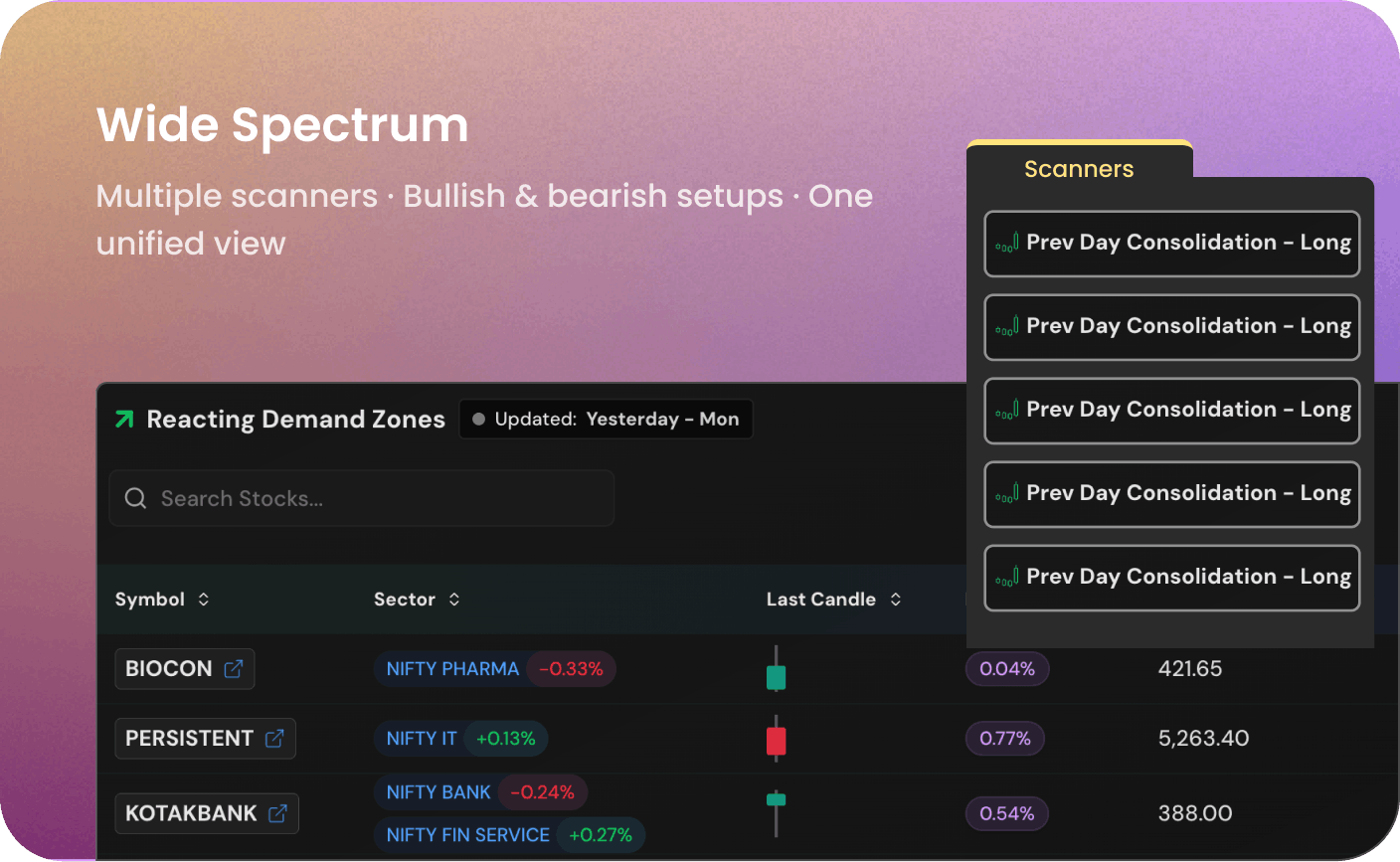Image resolution: width=1400 pixels, height=862 pixels.
Task: Open PERSISTENT external link icon
Action: [274, 739]
